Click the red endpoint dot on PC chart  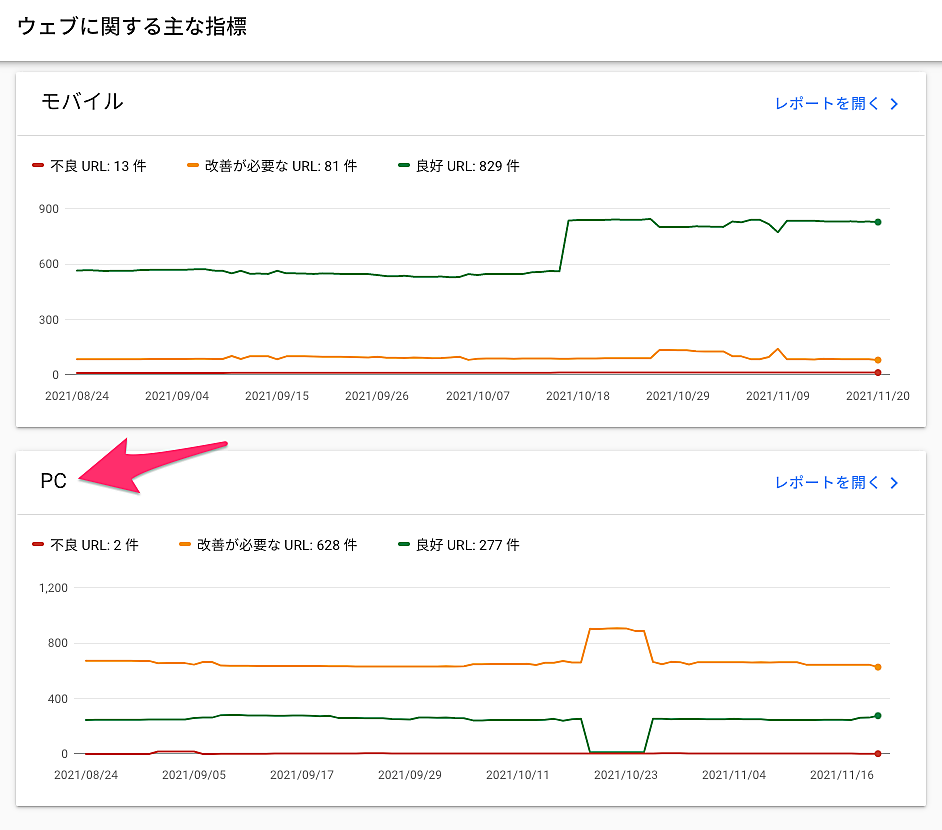coord(878,753)
